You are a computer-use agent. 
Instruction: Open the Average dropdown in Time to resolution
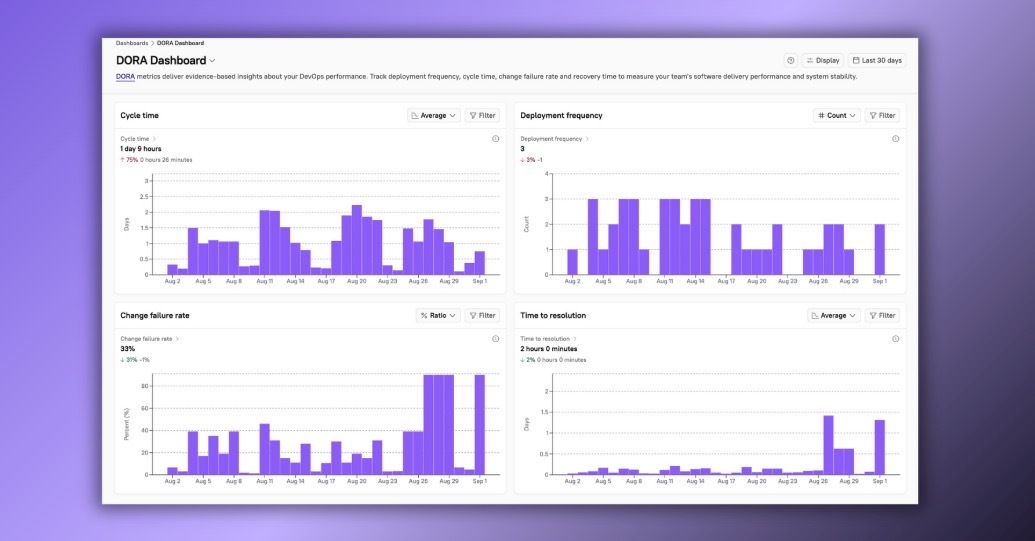click(x=834, y=316)
